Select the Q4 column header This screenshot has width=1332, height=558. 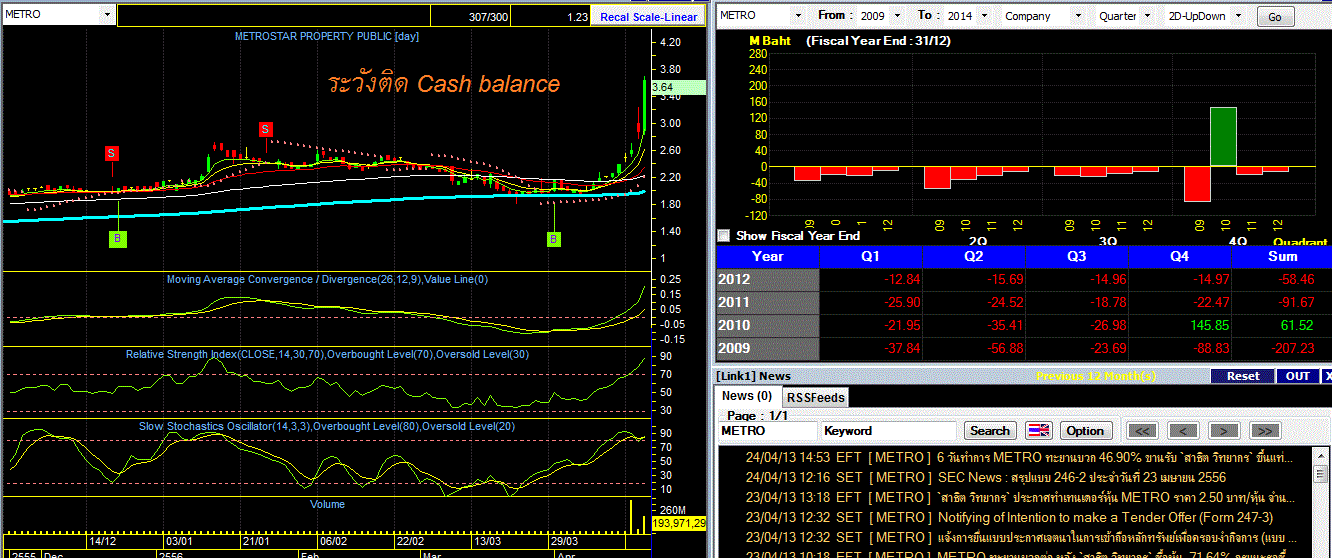click(1179, 256)
